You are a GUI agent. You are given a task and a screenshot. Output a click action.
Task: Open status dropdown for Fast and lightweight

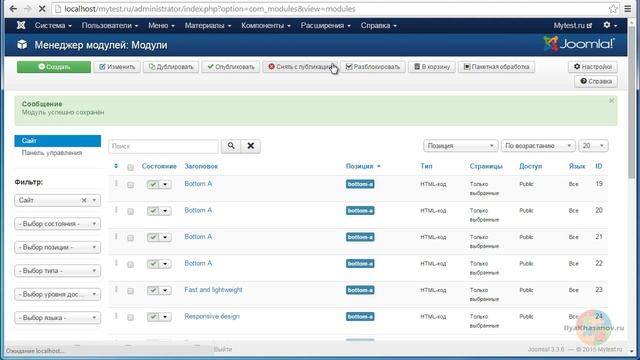tap(165, 291)
